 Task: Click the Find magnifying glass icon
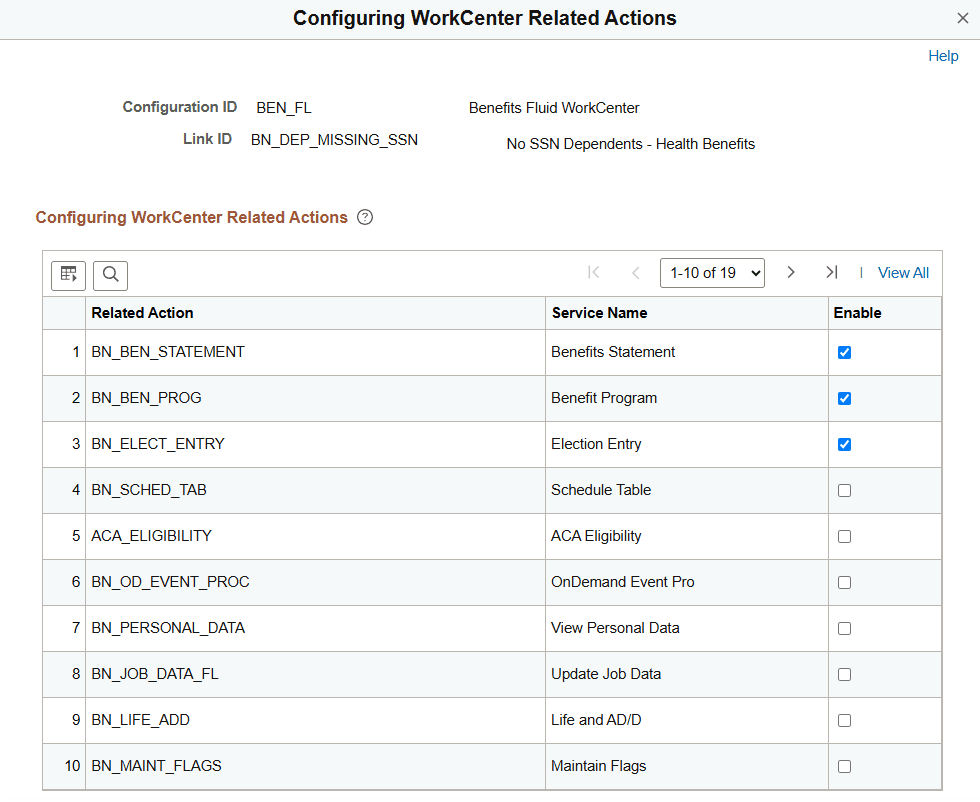tap(110, 275)
